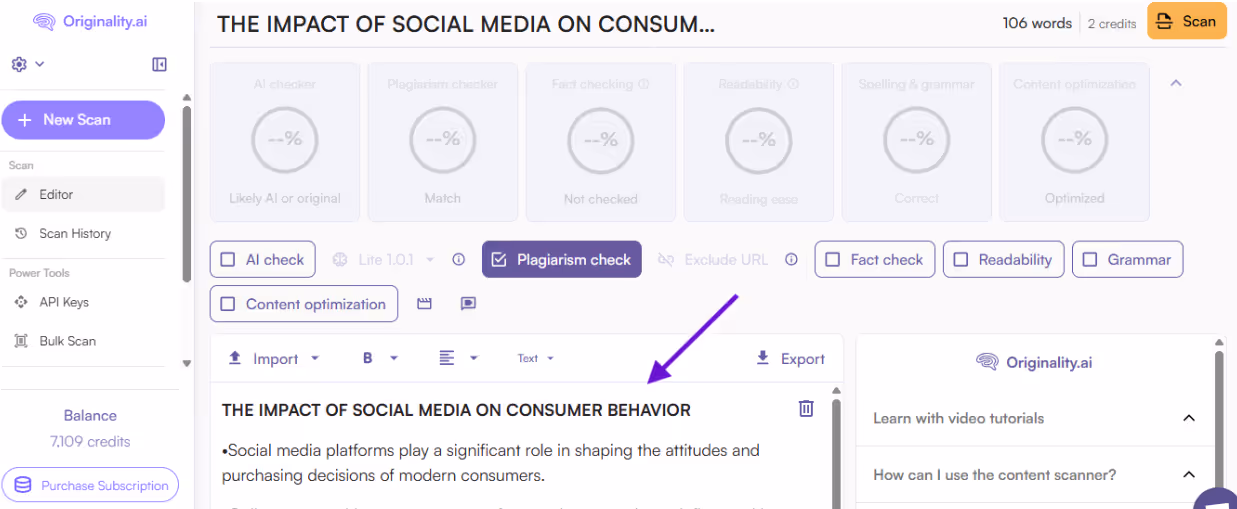Click info icon next to Exclude URL
The width and height of the screenshot is (1237, 509).
pos(791,259)
